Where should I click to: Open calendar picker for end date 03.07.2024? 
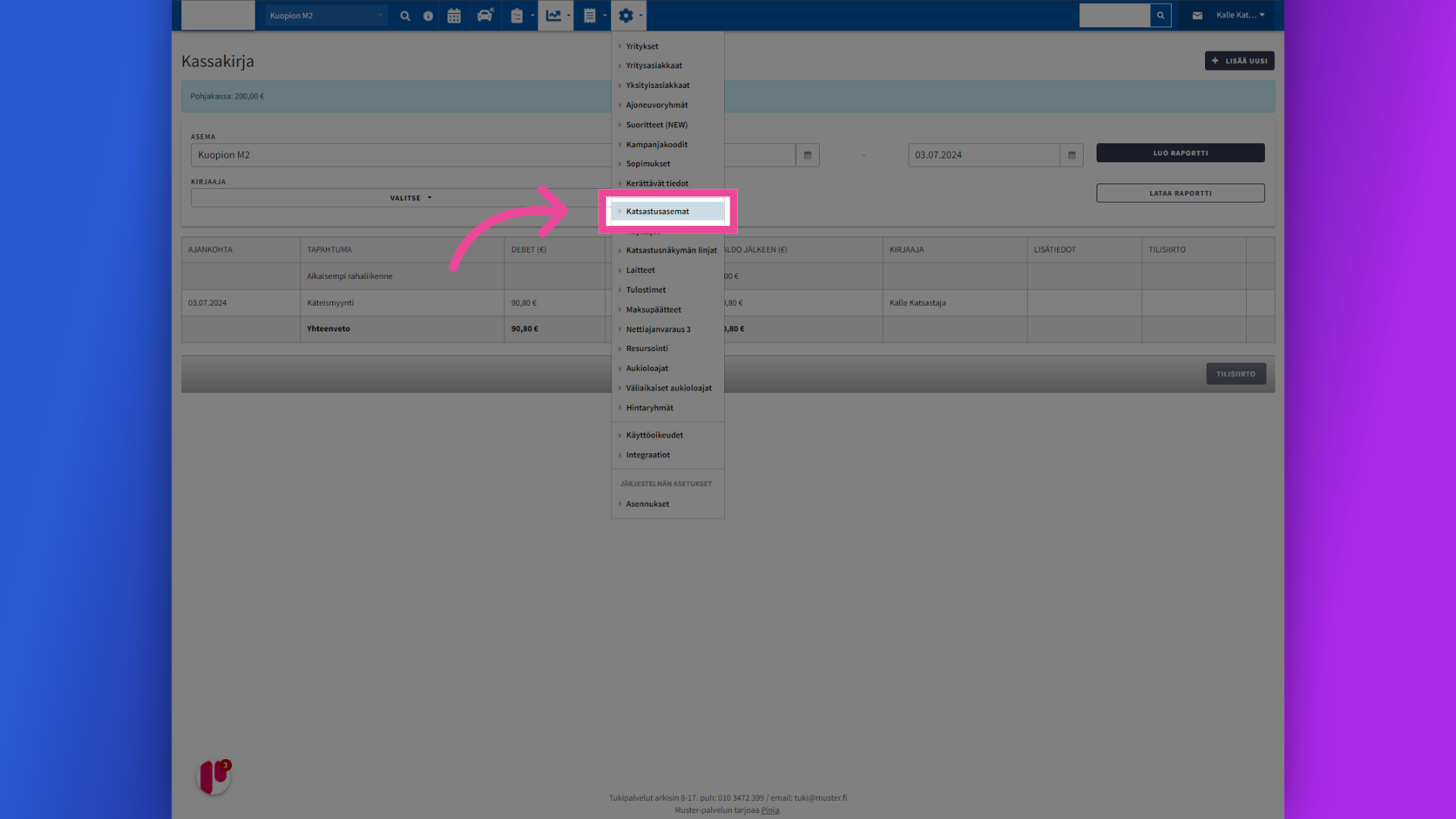click(x=1072, y=155)
